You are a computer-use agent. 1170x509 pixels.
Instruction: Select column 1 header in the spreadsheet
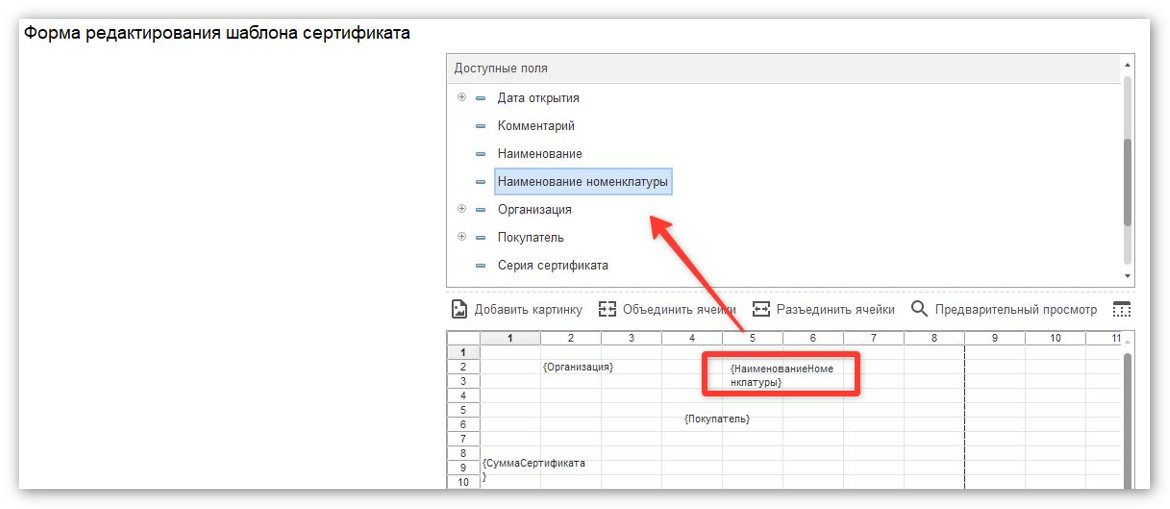tap(510, 338)
